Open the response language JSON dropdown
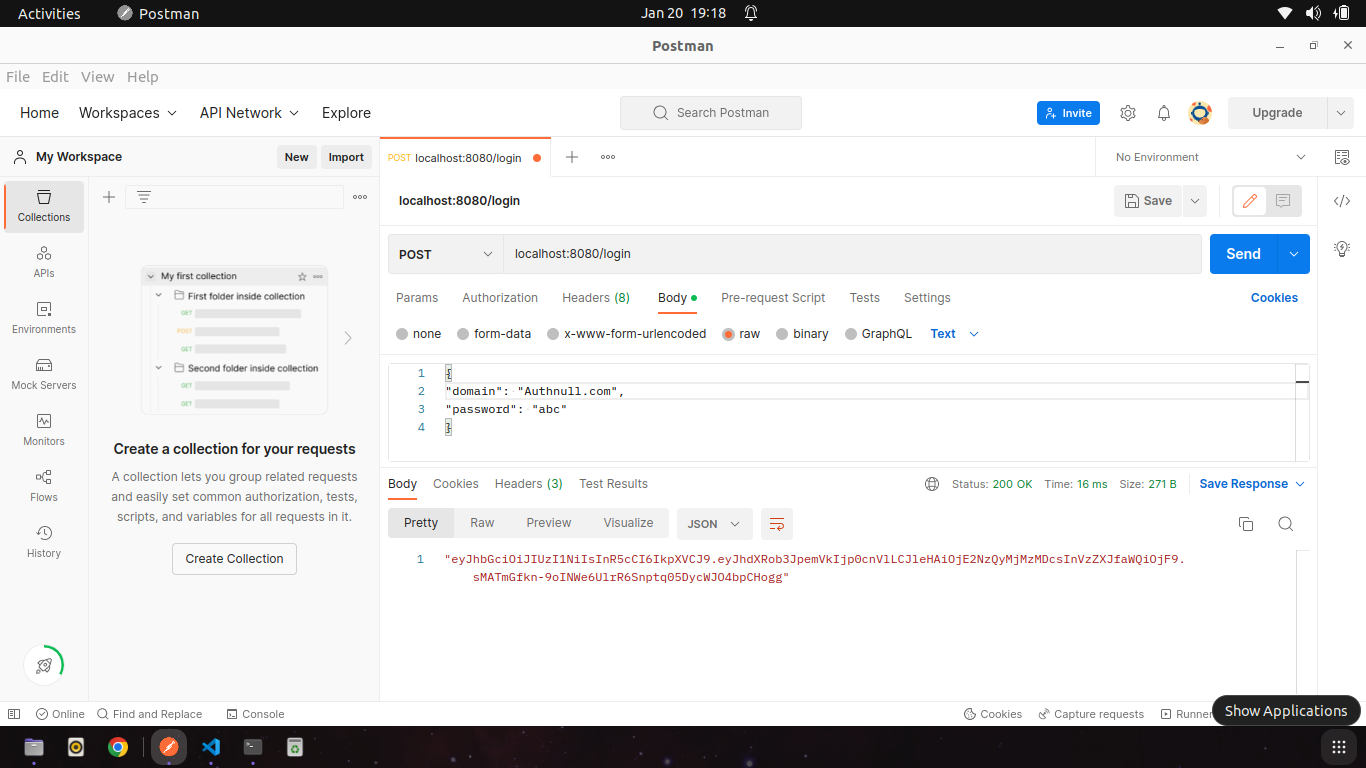The width and height of the screenshot is (1366, 768). [x=713, y=523]
